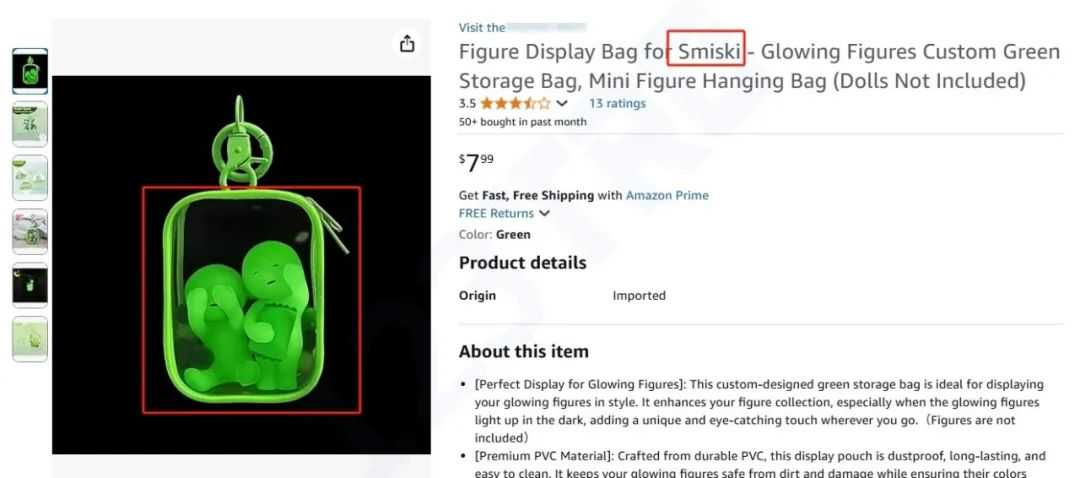The height and width of the screenshot is (478, 1080).
Task: Click the Color: Green label
Action: [495, 235]
